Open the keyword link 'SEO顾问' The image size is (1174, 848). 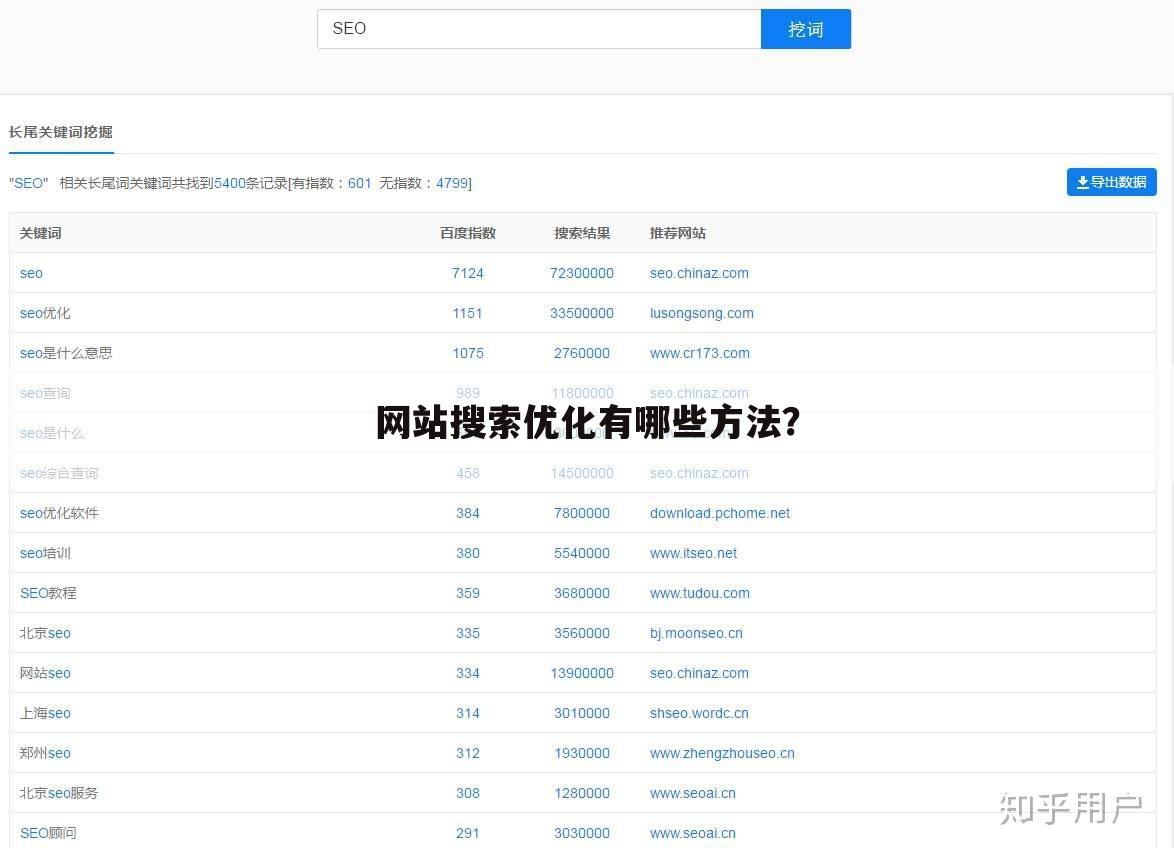click(x=48, y=833)
